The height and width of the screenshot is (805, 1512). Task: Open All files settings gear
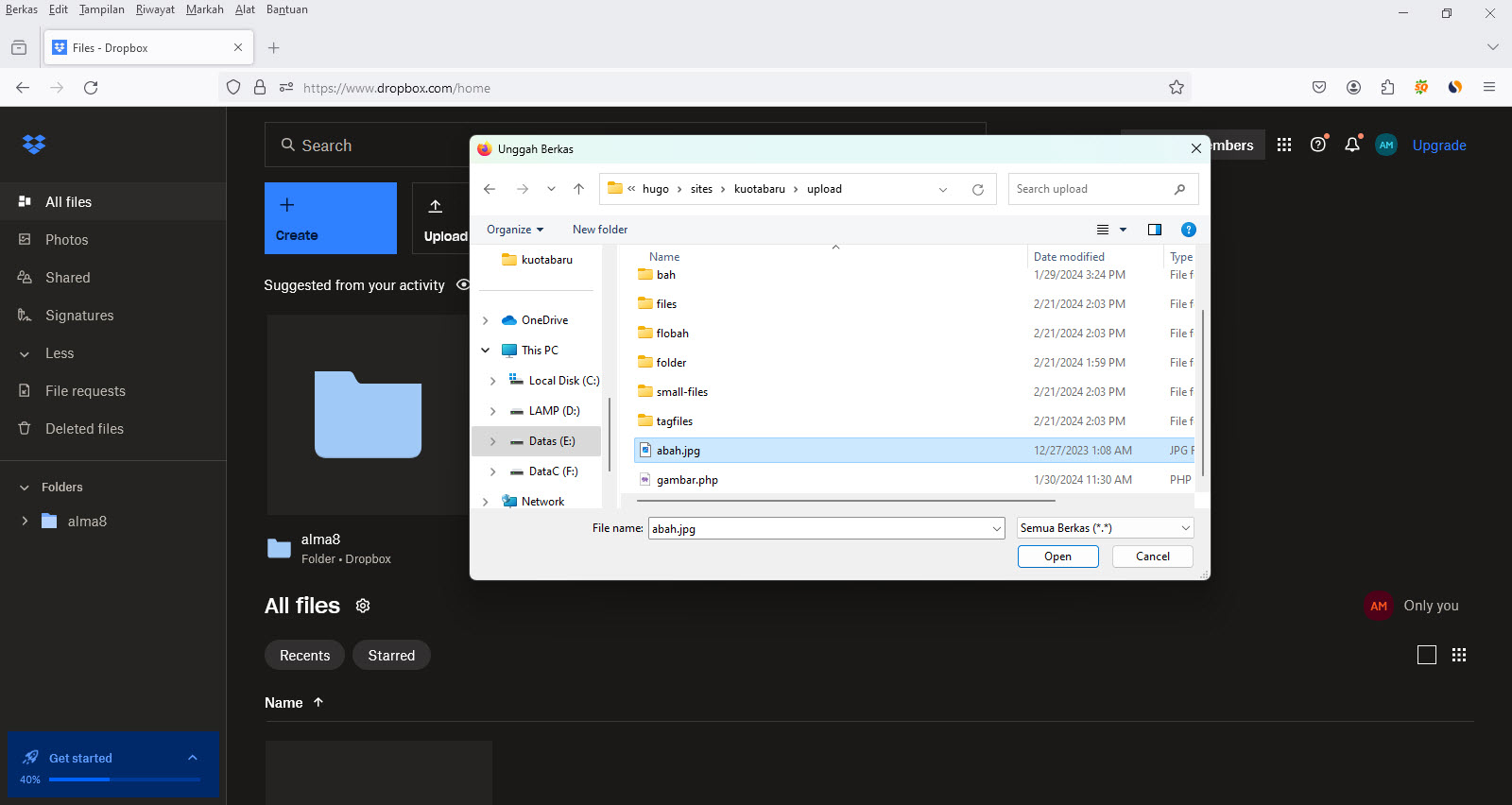[363, 606]
